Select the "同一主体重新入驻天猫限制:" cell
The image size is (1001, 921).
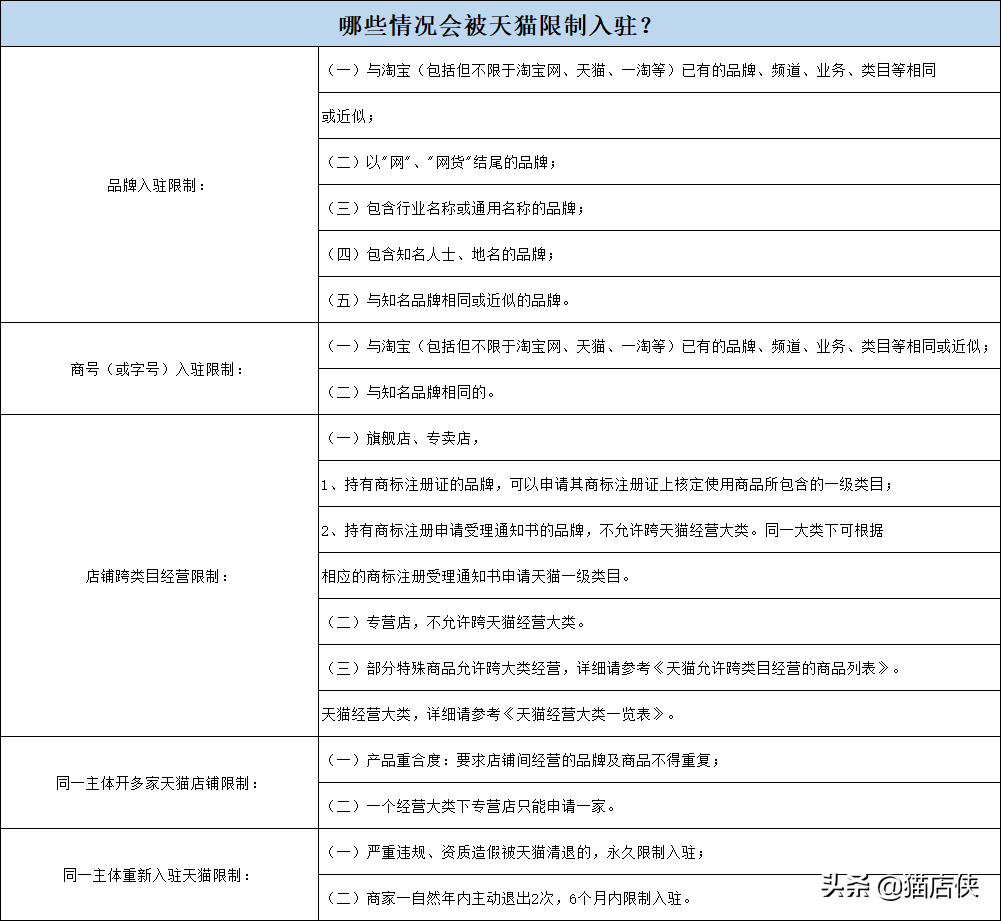pos(160,874)
